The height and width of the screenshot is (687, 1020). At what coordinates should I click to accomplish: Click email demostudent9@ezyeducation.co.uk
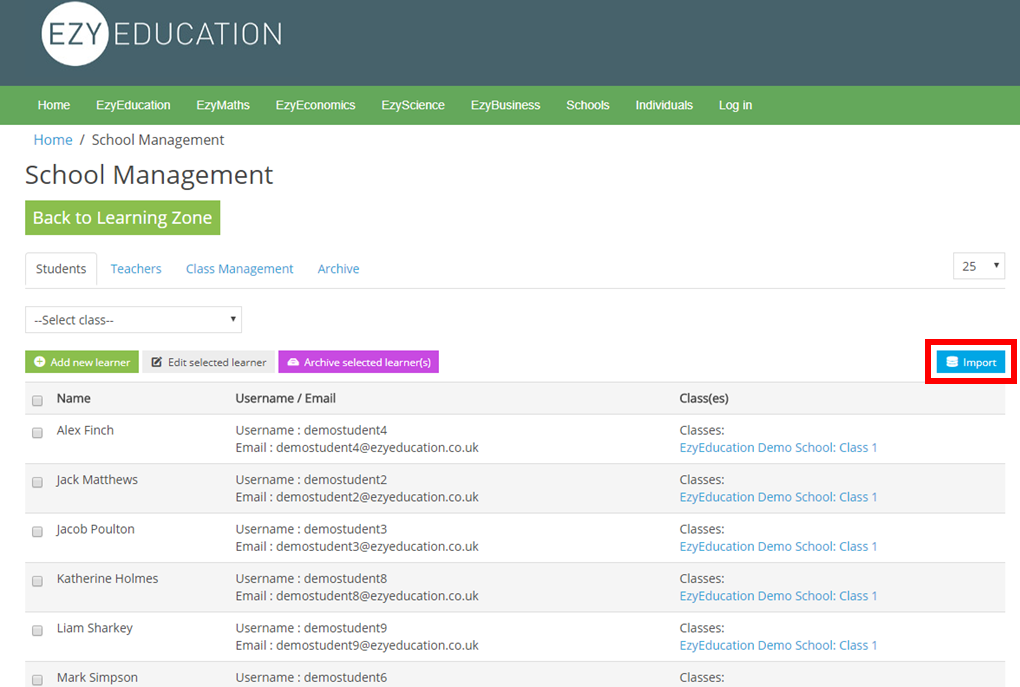(377, 645)
